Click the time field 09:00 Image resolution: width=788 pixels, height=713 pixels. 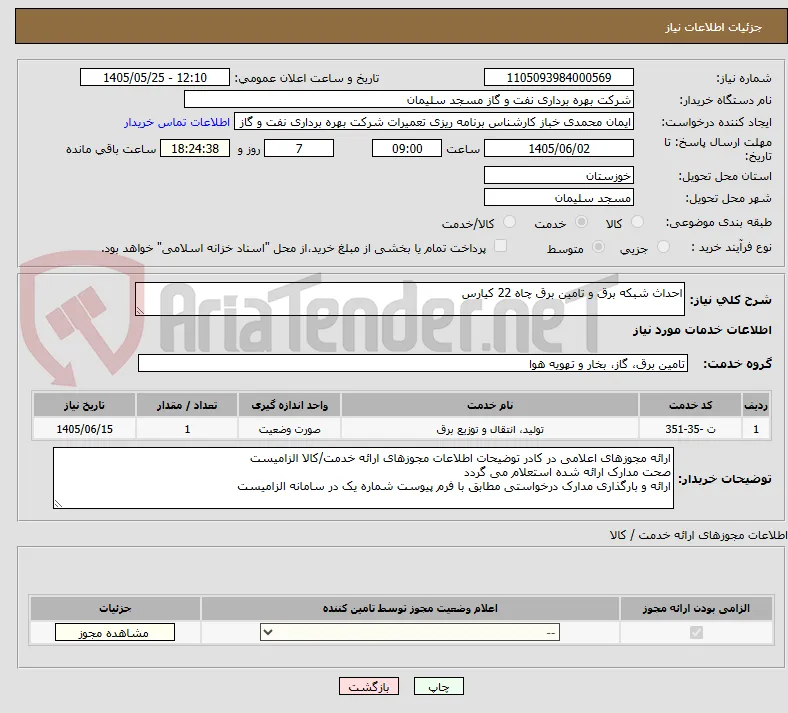[407, 149]
